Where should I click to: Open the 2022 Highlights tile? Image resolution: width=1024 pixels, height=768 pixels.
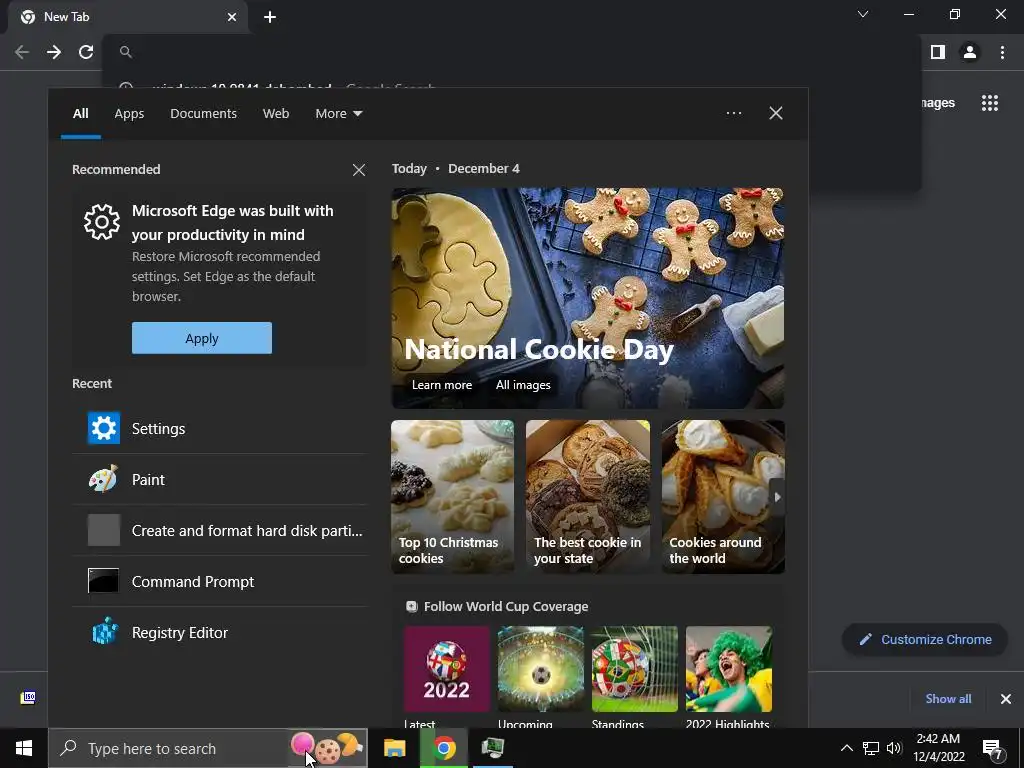click(x=729, y=669)
